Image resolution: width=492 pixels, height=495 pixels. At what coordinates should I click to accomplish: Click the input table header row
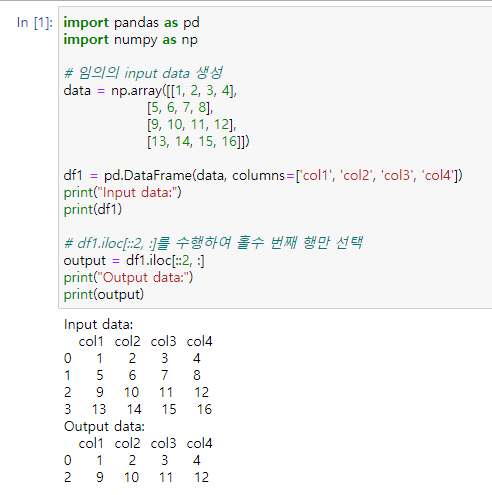click(x=145, y=342)
